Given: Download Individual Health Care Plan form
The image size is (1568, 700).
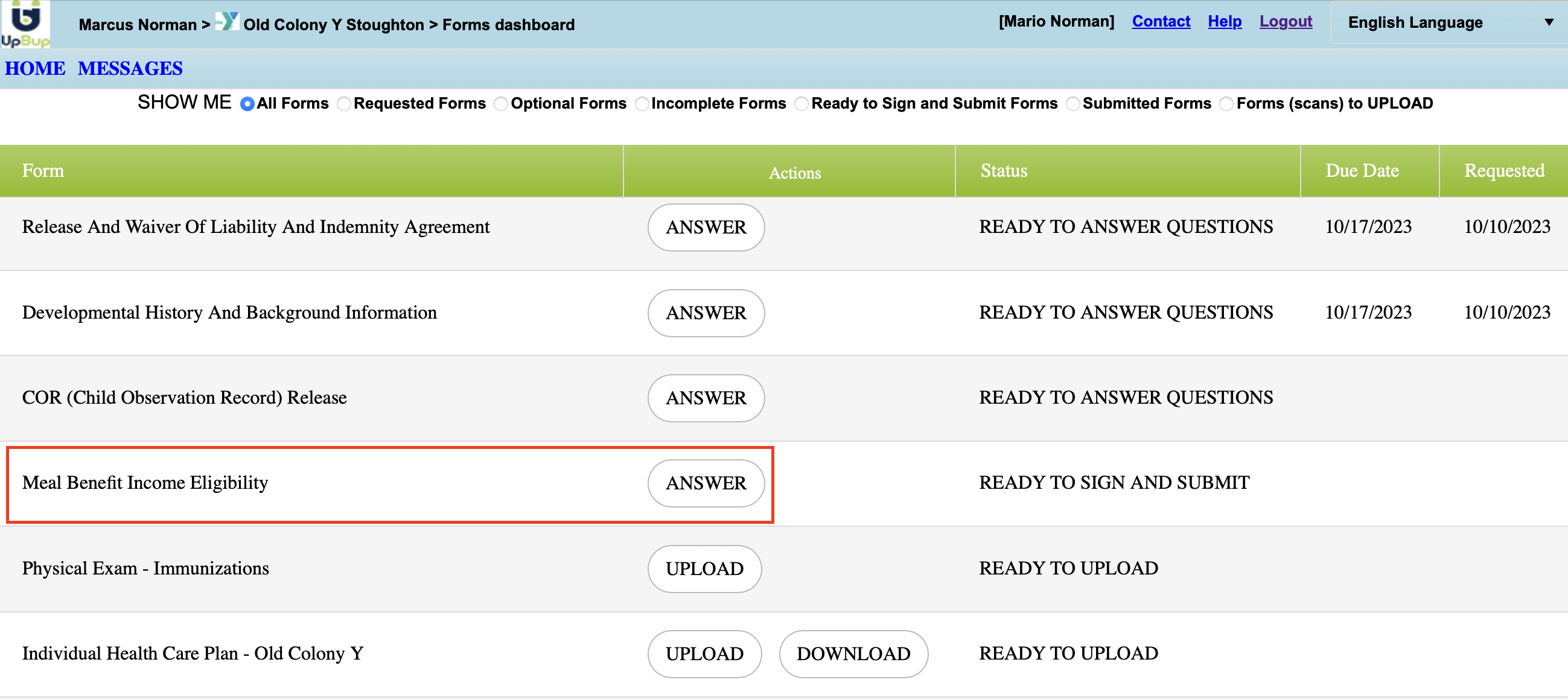Looking at the screenshot, I should coord(853,654).
